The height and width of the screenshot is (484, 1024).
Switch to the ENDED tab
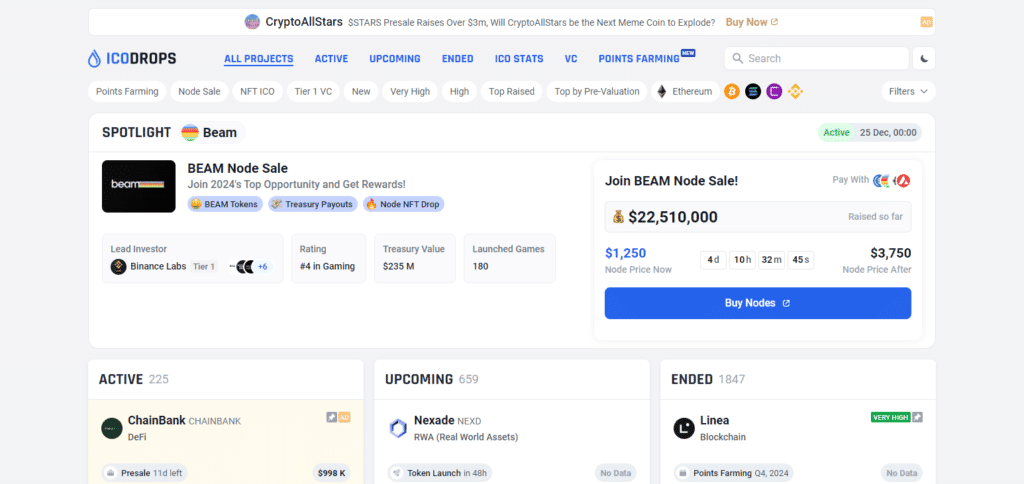[458, 58]
